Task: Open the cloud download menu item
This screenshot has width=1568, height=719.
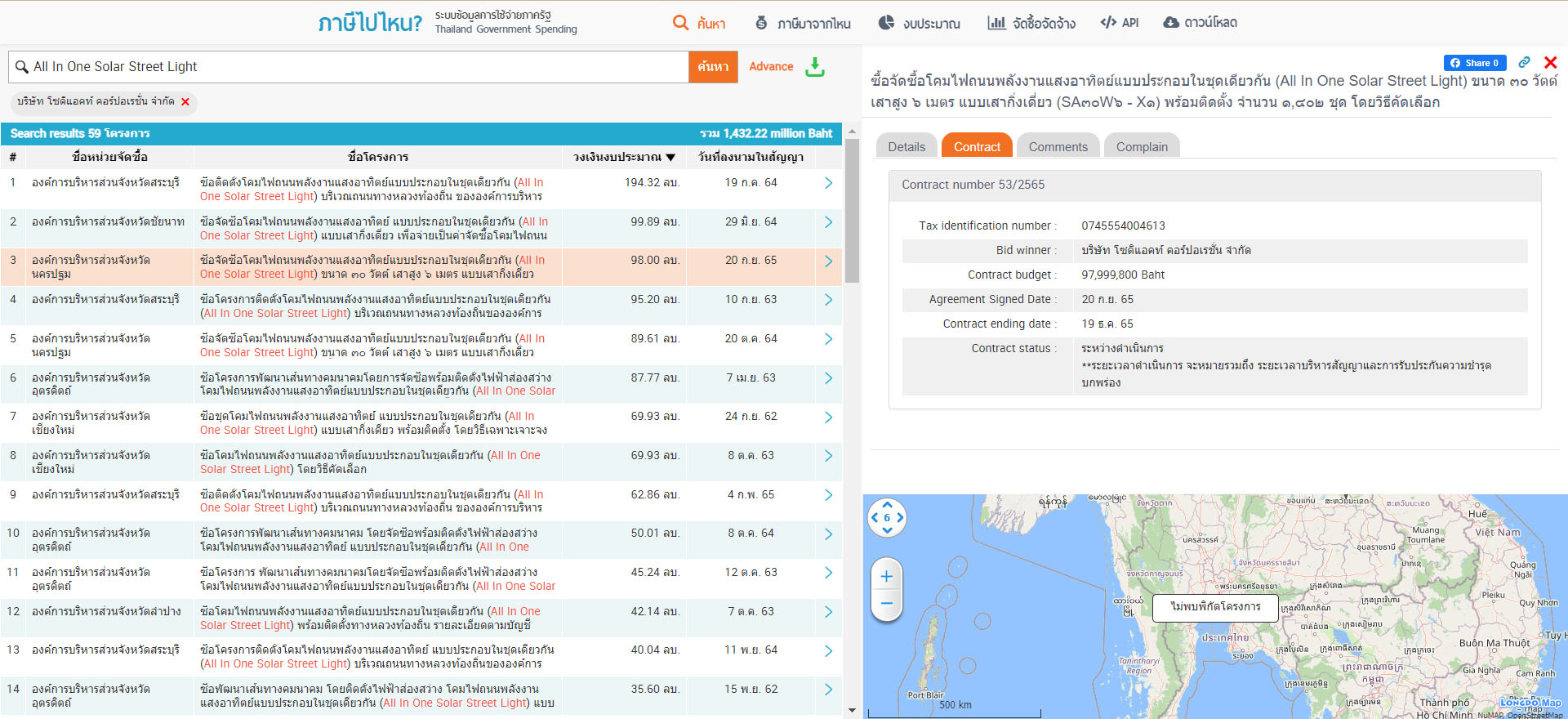Action: [x=1200, y=23]
